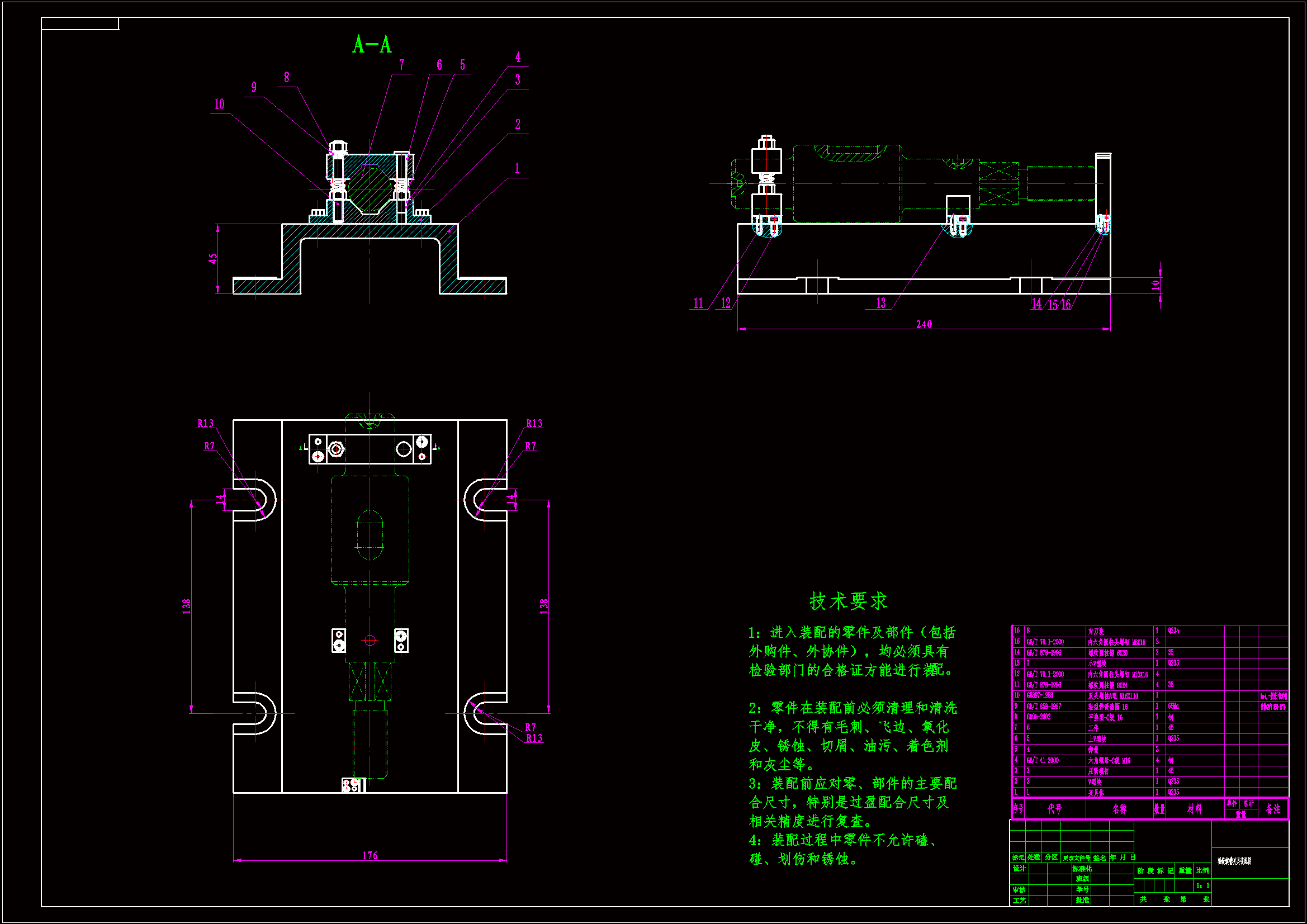Click the A-A section view title
This screenshot has height=924, width=1307.
click(372, 44)
